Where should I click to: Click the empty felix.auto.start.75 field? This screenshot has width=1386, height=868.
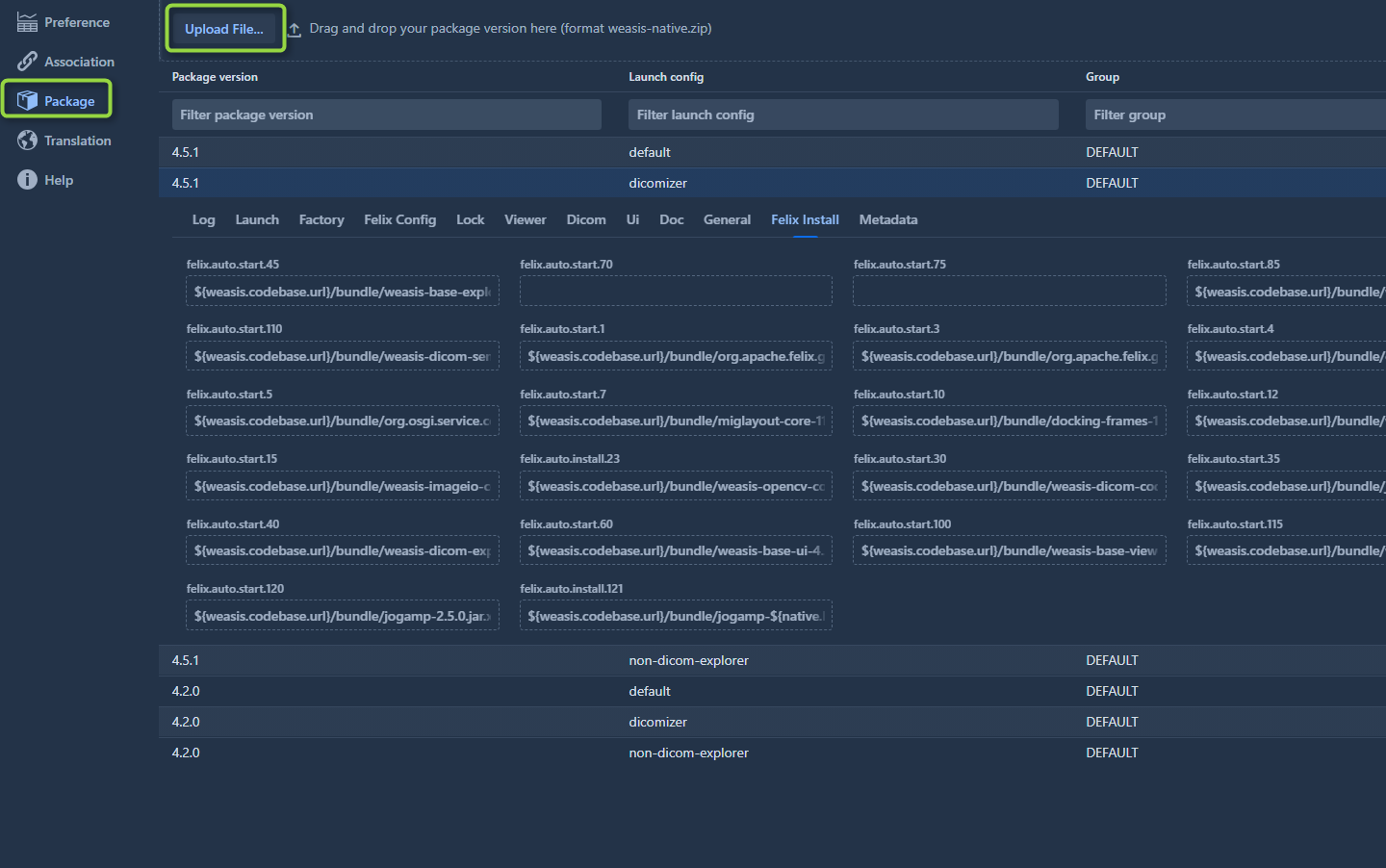[1010, 292]
